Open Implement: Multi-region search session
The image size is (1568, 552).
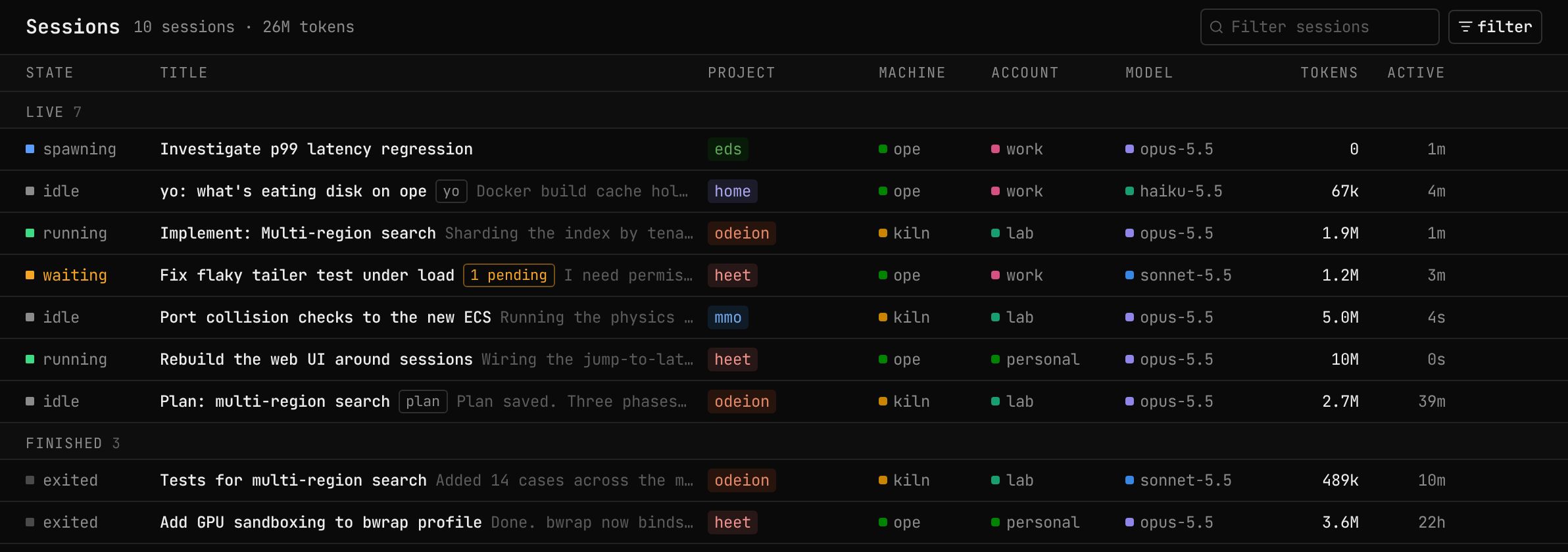(x=298, y=233)
